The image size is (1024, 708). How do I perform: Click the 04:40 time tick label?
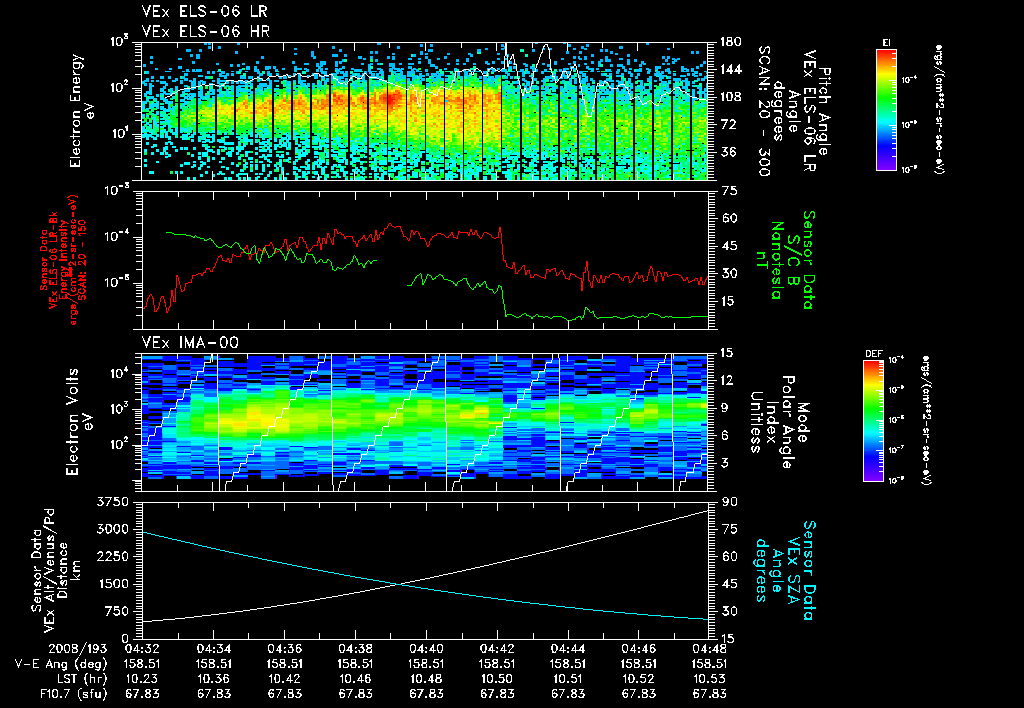426,649
